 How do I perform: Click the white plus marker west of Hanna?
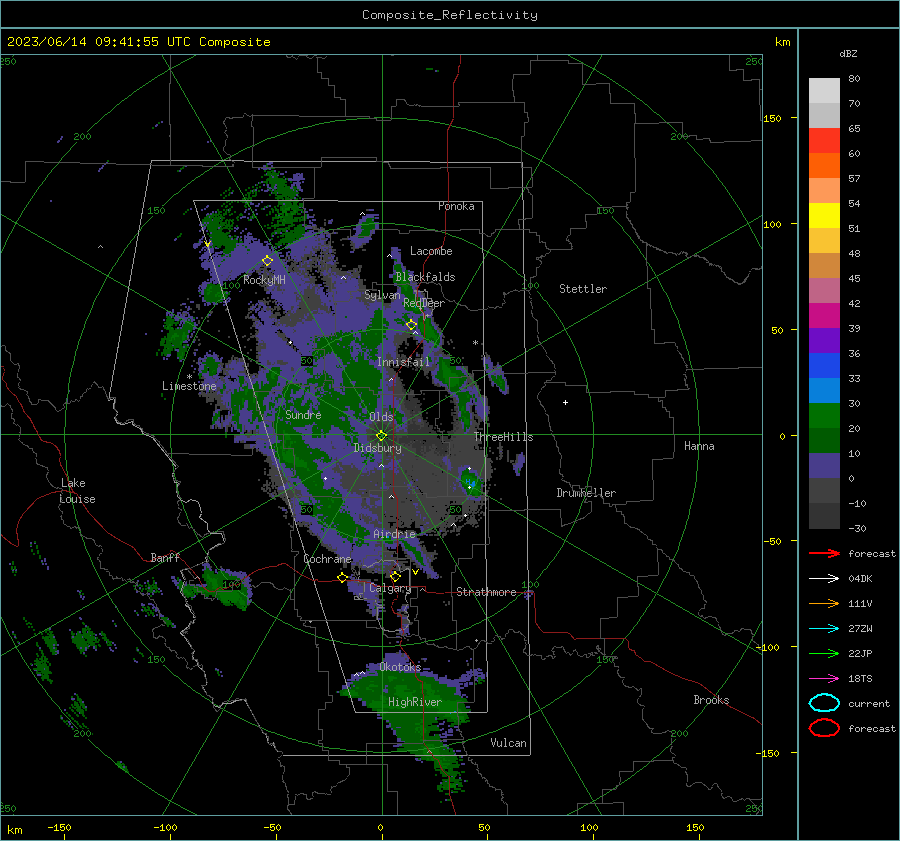[565, 402]
